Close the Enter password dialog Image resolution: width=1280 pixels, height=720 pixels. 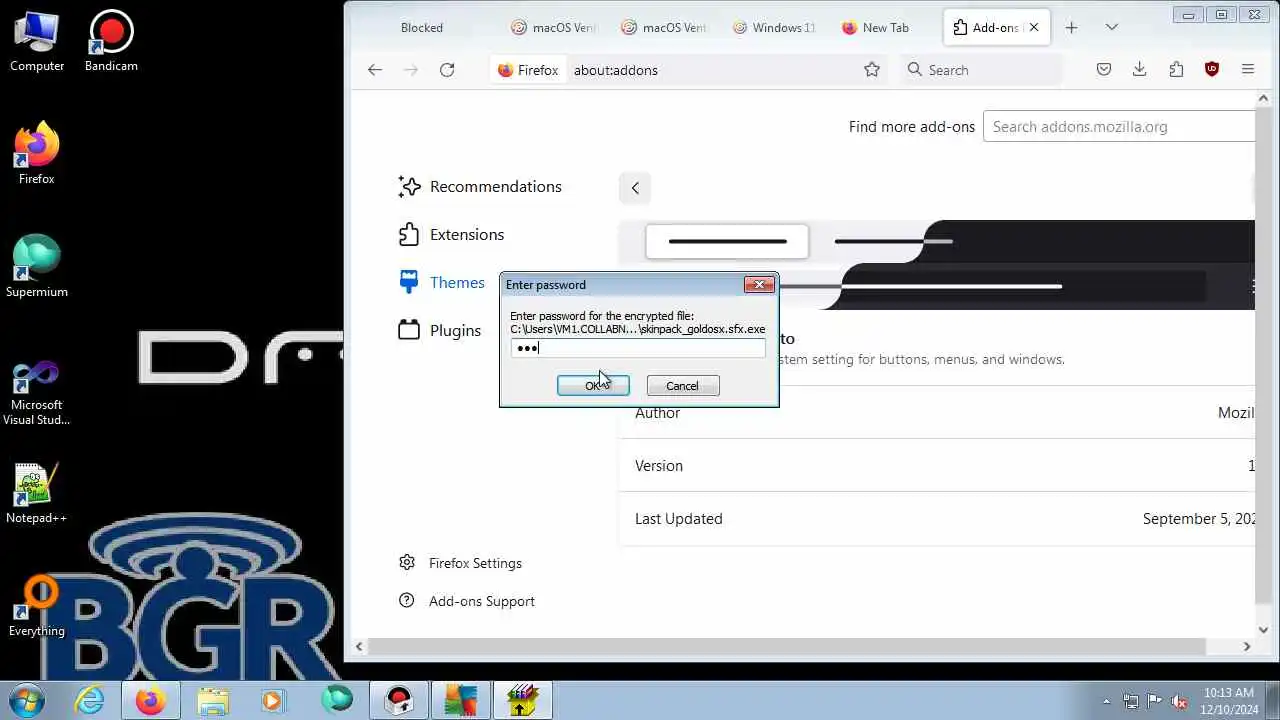[x=759, y=285]
